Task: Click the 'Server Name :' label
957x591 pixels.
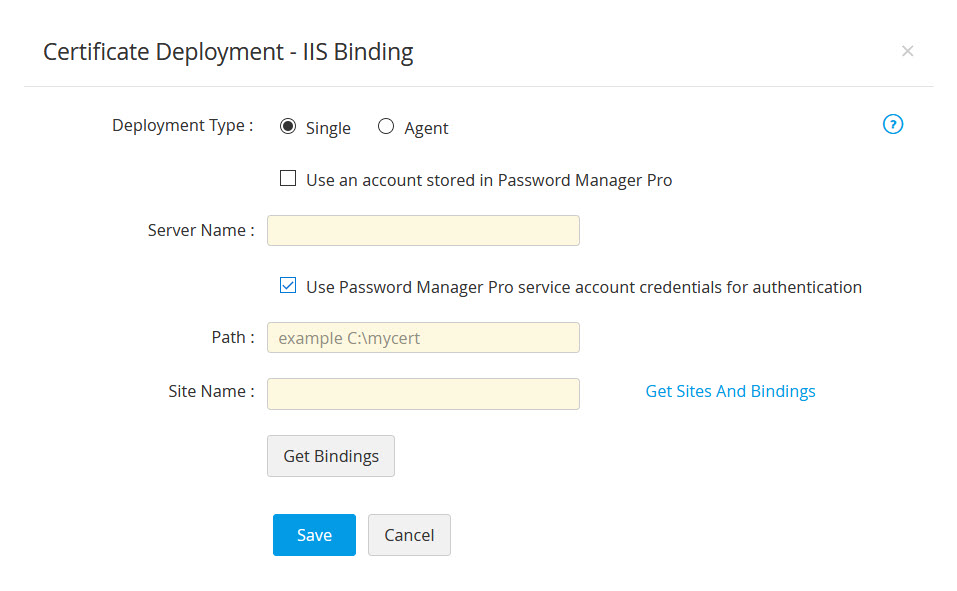Action: (x=200, y=230)
